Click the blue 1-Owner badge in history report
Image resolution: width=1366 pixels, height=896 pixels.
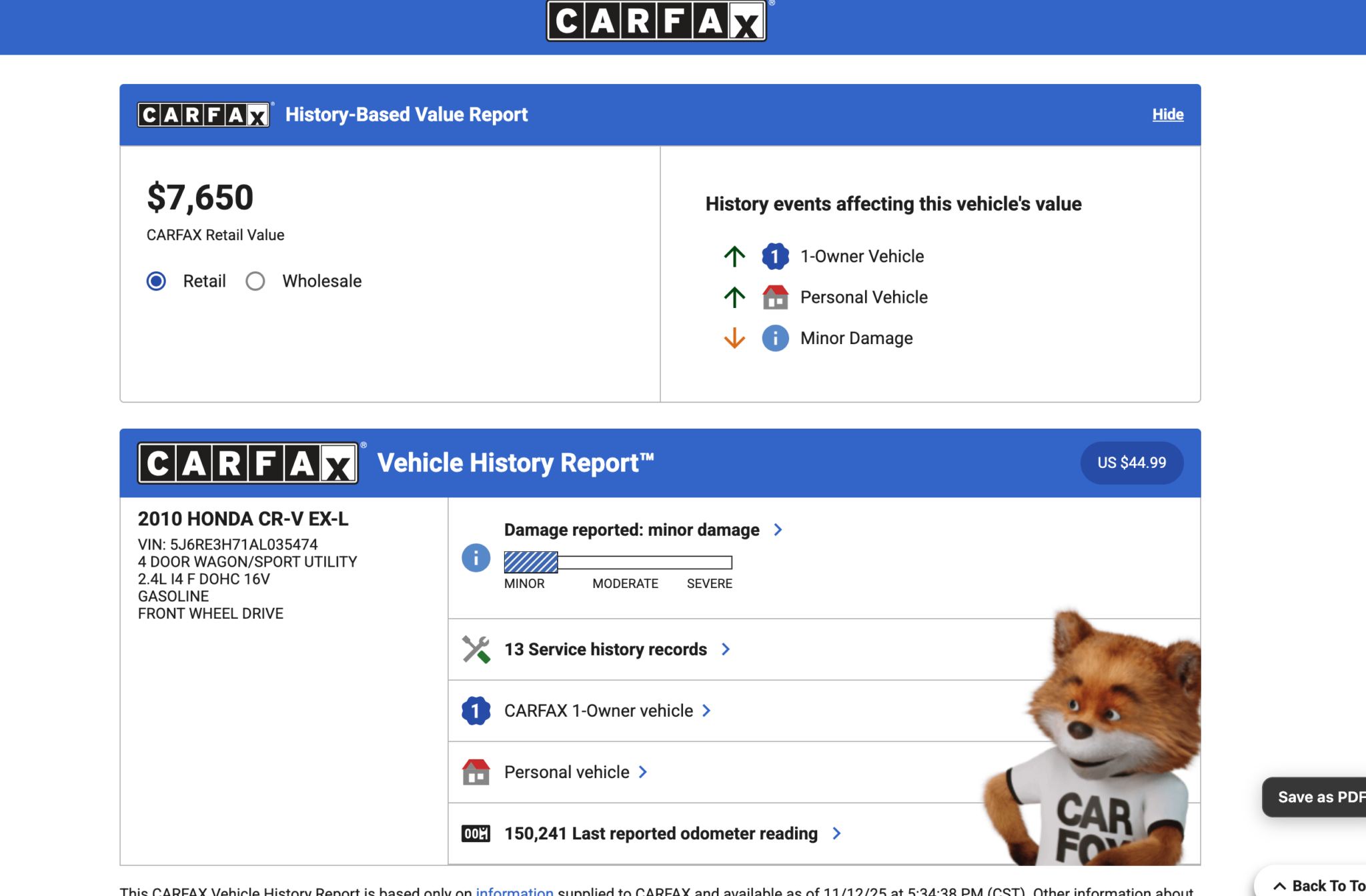(476, 711)
